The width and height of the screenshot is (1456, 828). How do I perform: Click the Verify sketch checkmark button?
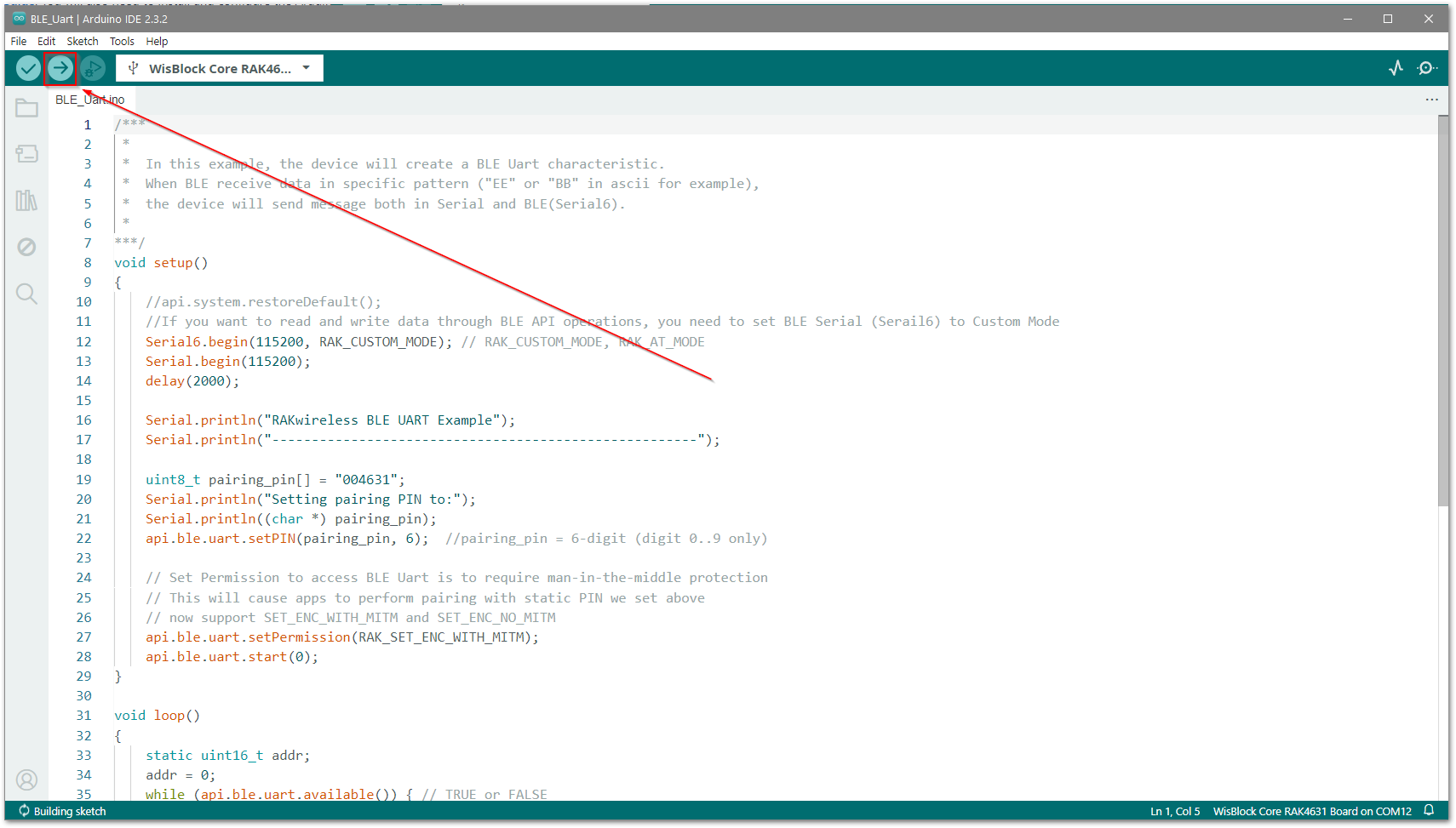click(x=28, y=68)
